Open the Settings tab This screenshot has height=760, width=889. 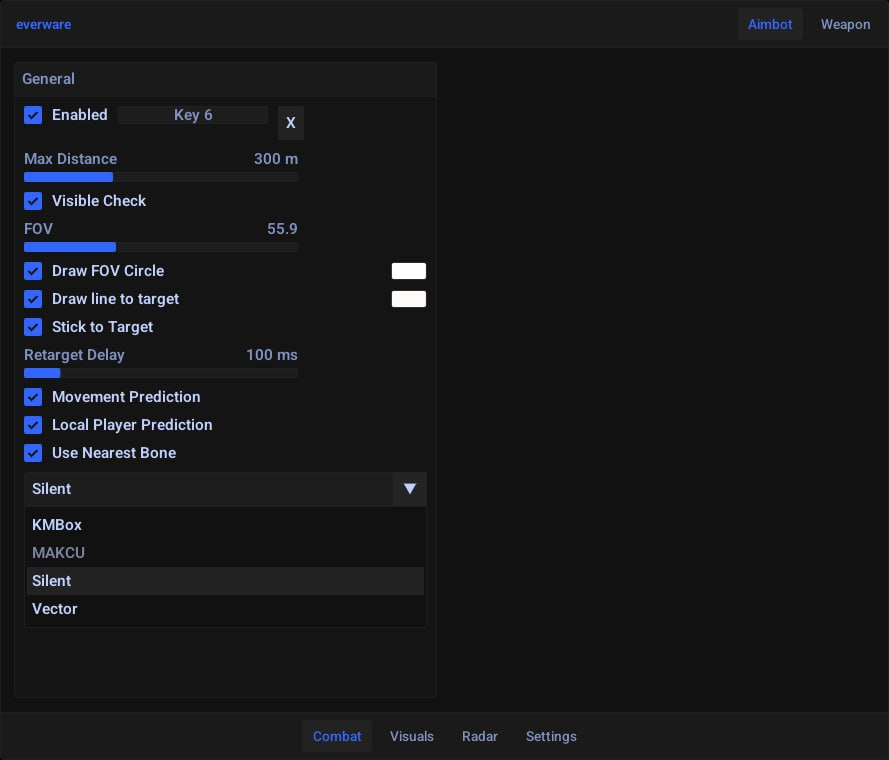[x=551, y=736]
